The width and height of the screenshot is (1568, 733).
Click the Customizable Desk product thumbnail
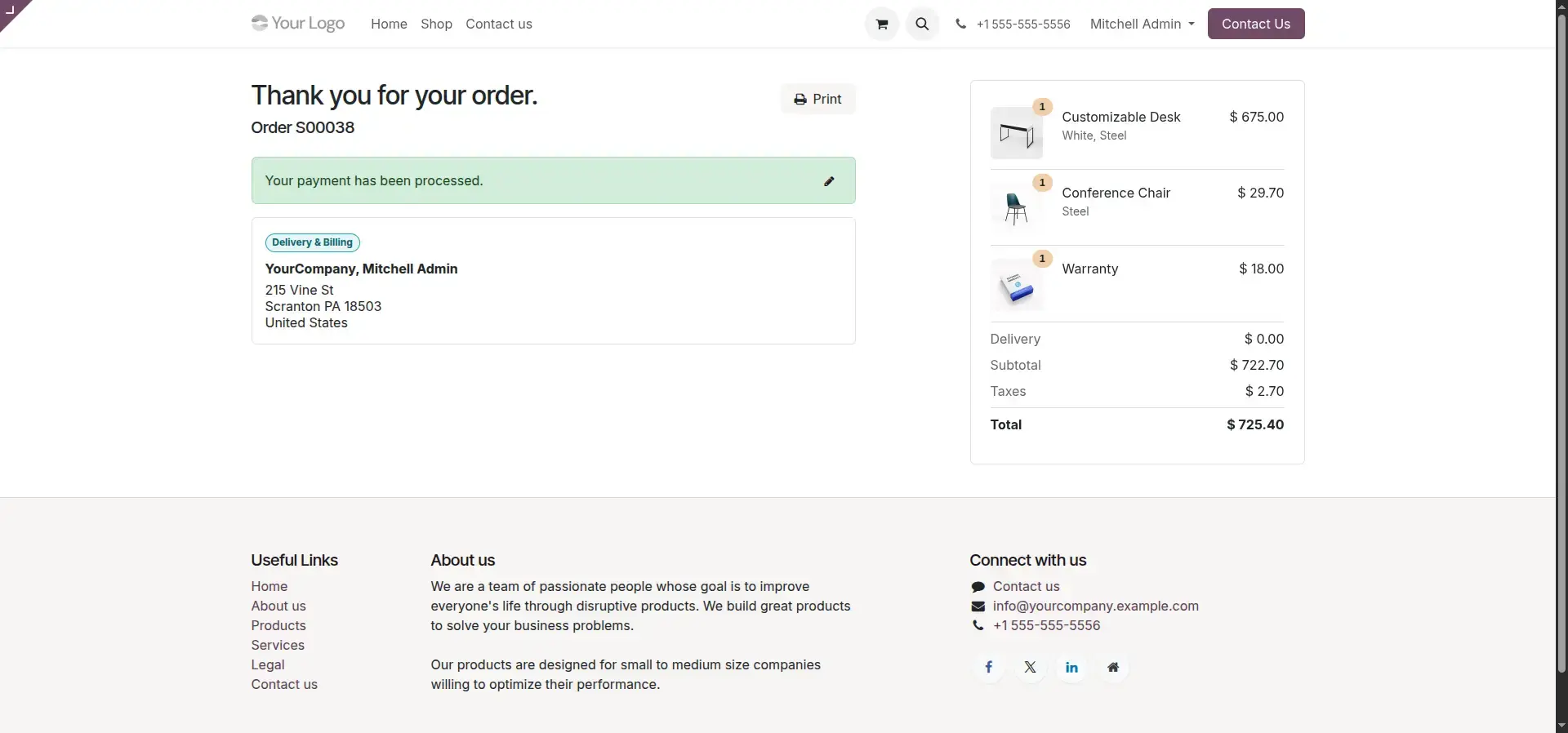pos(1016,133)
